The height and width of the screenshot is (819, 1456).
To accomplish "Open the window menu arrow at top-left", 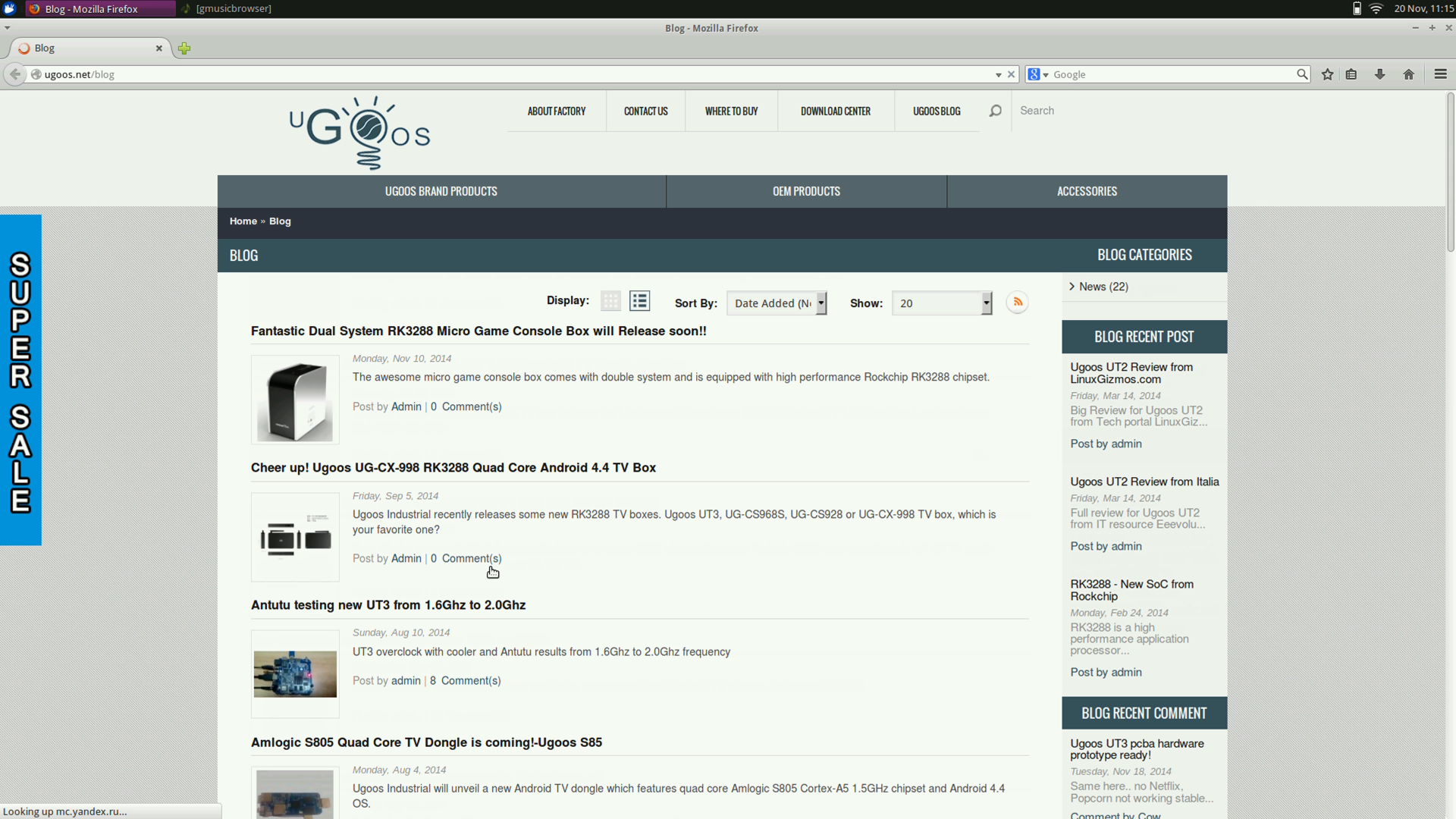I will pyautogui.click(x=7, y=27).
